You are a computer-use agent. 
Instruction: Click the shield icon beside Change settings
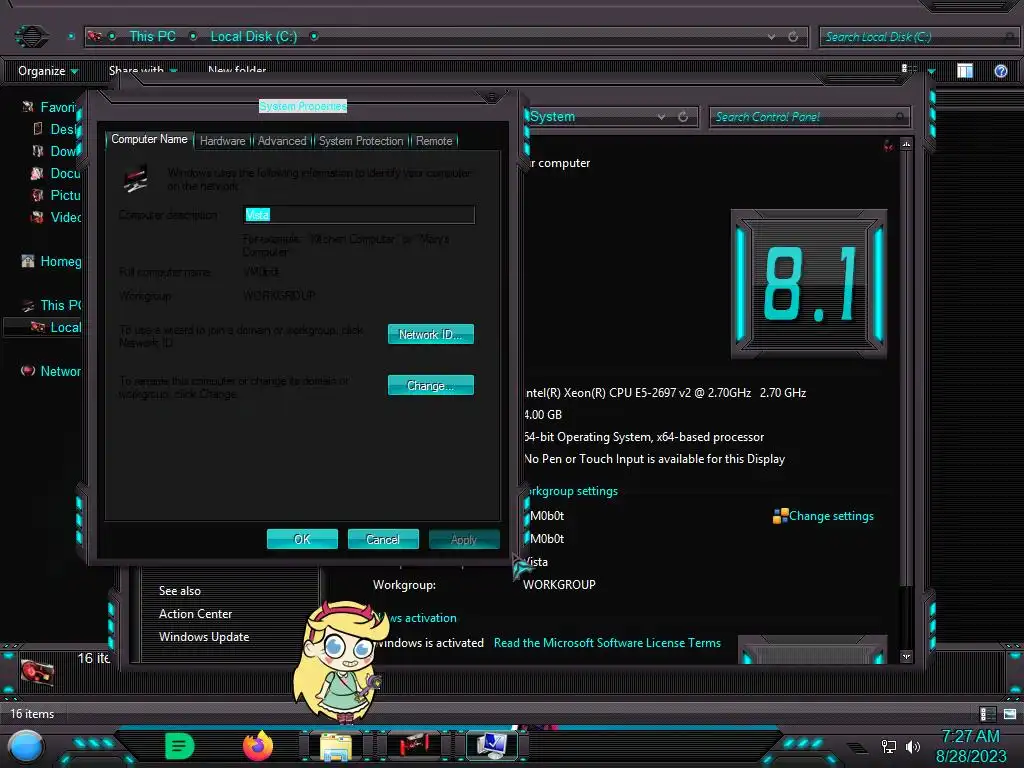click(780, 517)
